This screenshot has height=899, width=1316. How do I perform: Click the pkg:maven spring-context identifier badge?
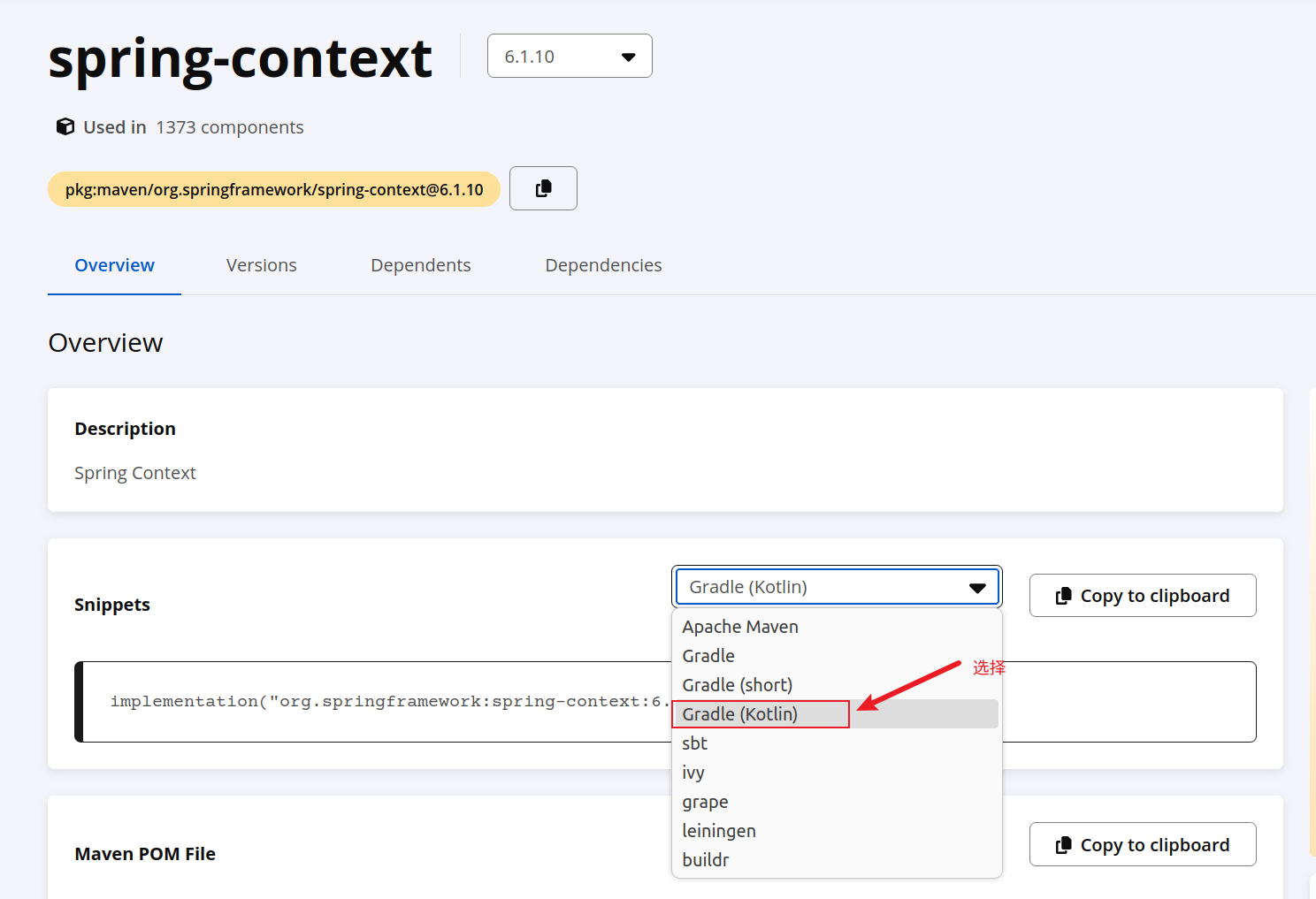[274, 189]
